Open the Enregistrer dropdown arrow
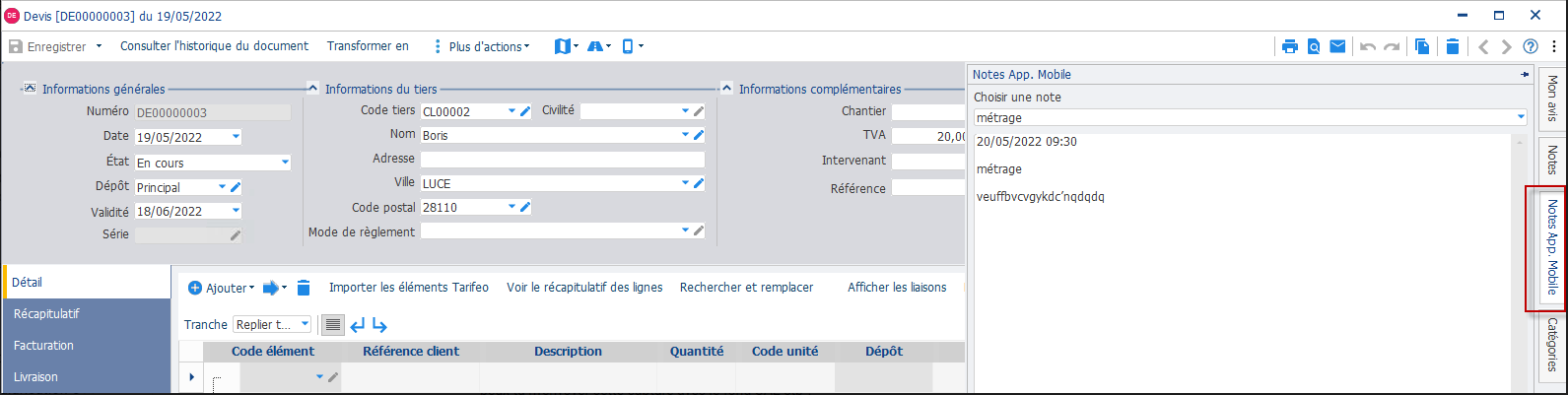Viewport: 1568px width, 395px height. click(99, 46)
